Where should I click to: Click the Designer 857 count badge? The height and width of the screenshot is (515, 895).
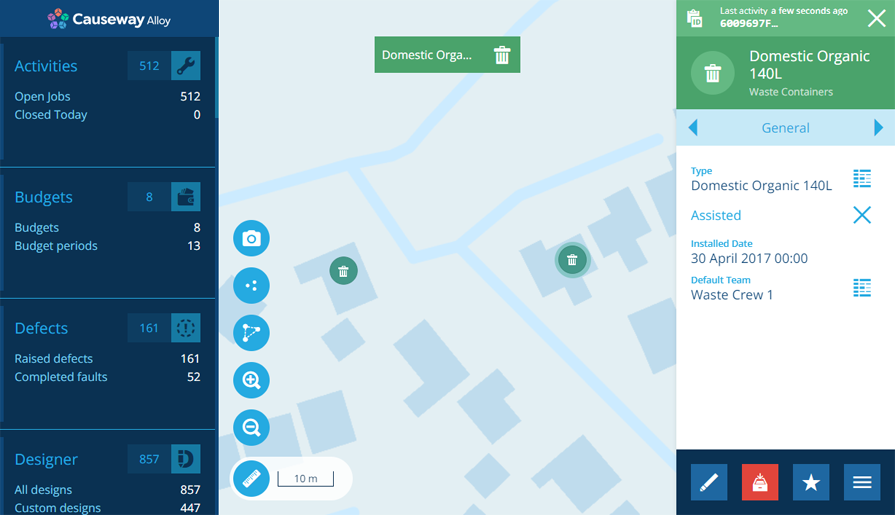[x=149, y=459]
